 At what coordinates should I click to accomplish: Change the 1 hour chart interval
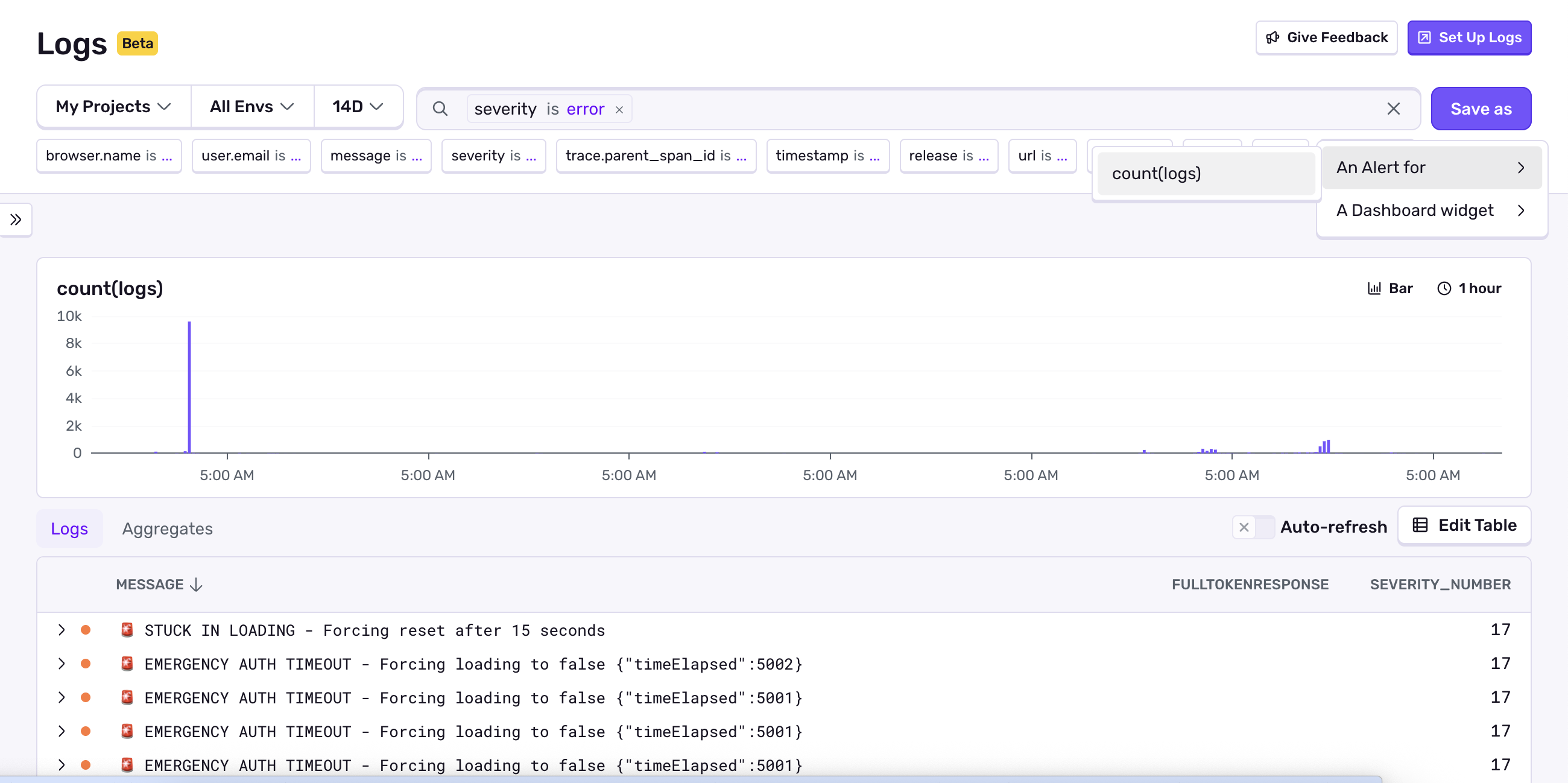point(1468,288)
